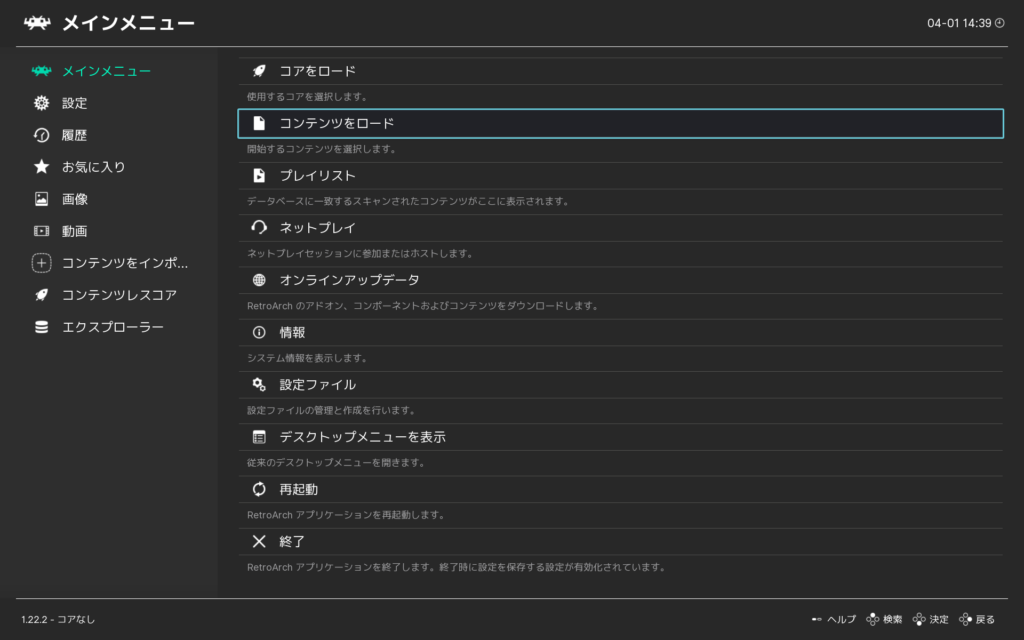This screenshot has height=640, width=1024.
Task: Click the info circle icon for 情報
Action: 259,333
